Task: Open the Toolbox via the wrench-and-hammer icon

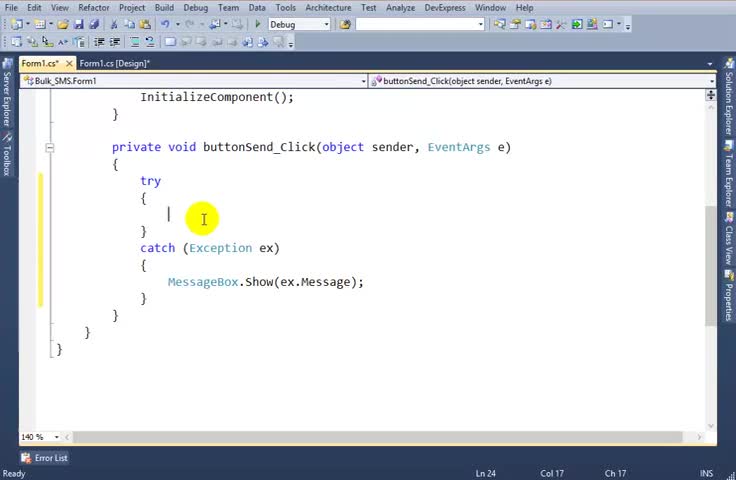Action: coord(561,24)
